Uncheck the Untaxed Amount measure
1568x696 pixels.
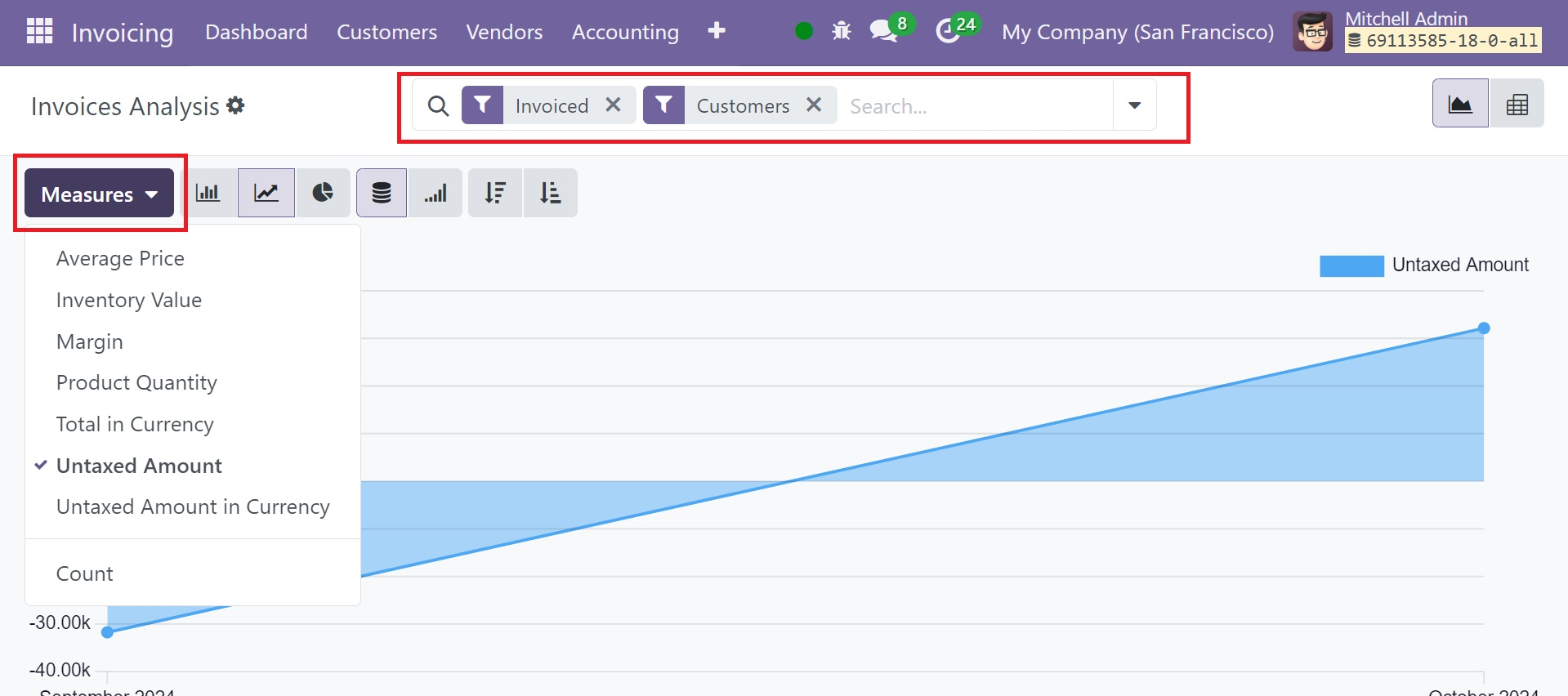(x=193, y=466)
